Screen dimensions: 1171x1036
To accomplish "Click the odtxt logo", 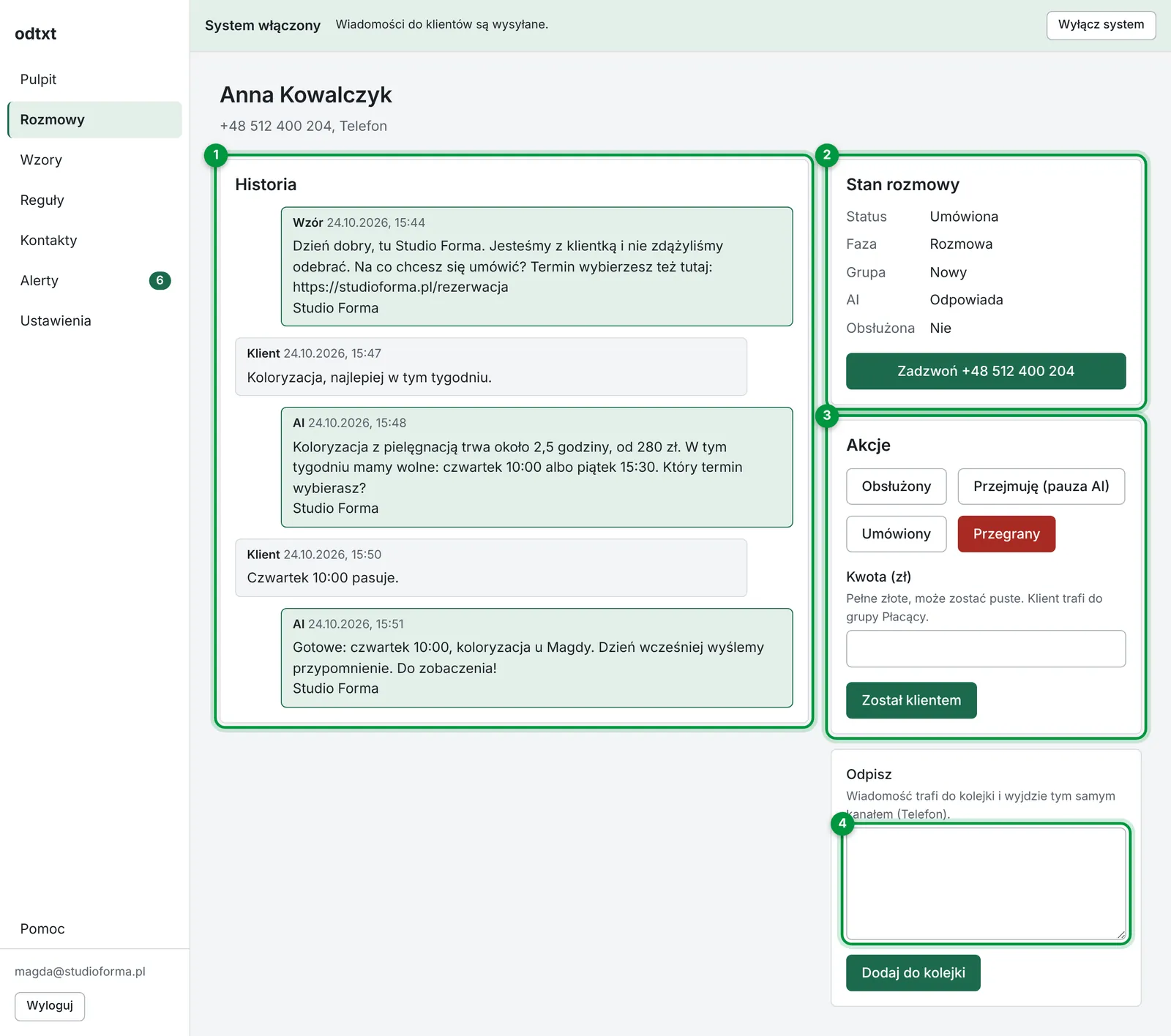I will pos(36,34).
